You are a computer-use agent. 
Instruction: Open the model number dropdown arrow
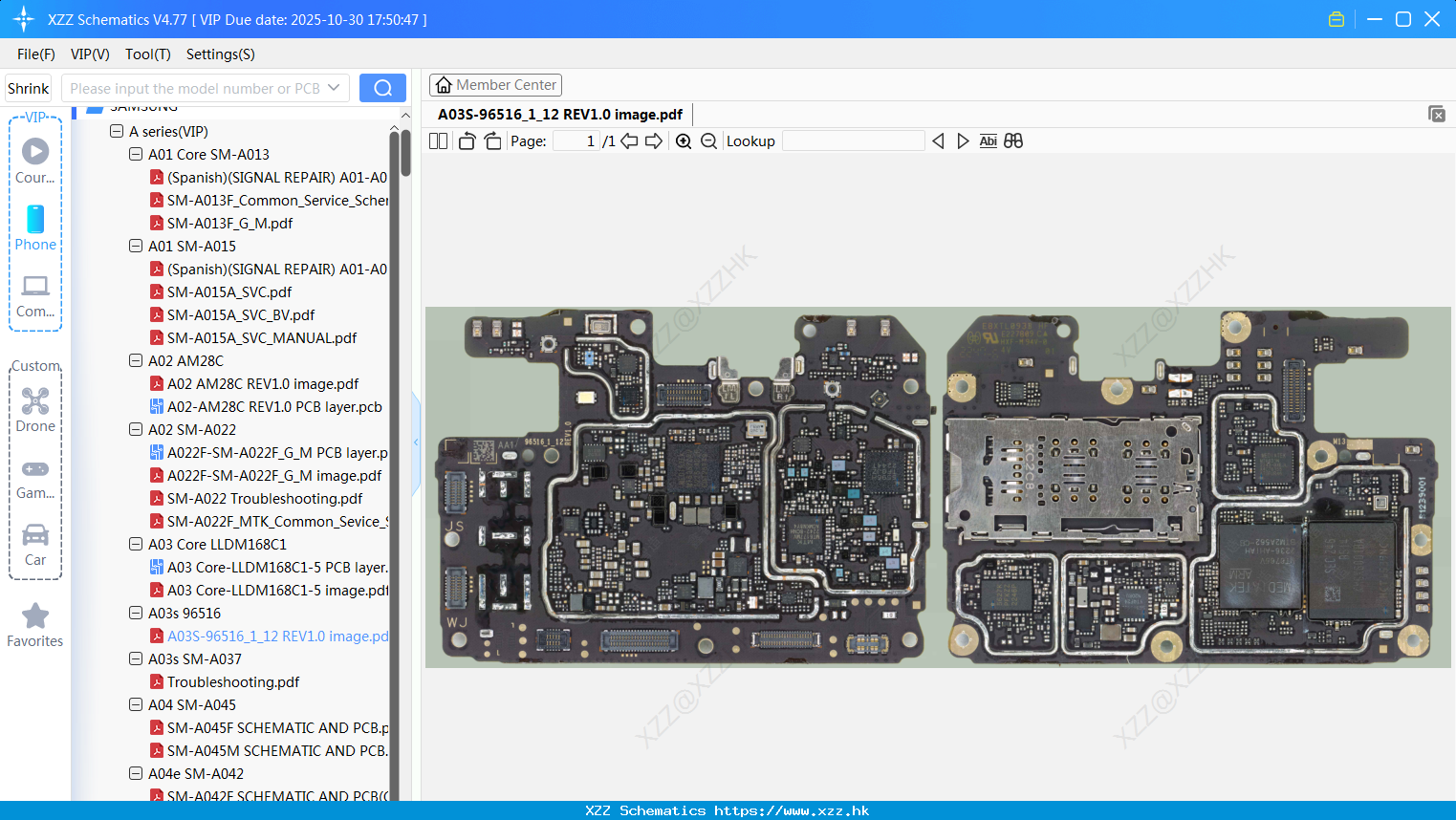tap(334, 88)
